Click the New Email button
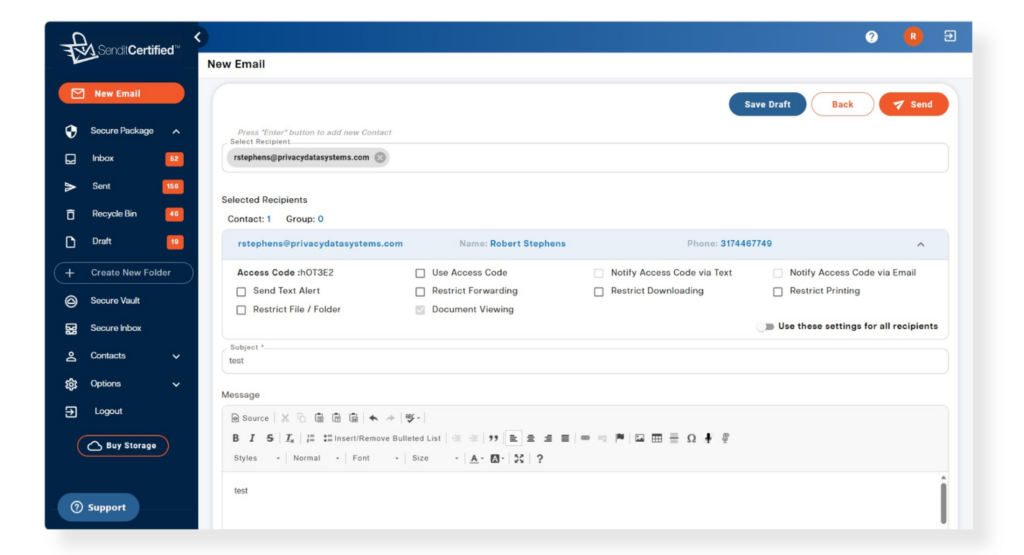1024x555 pixels. (x=121, y=93)
